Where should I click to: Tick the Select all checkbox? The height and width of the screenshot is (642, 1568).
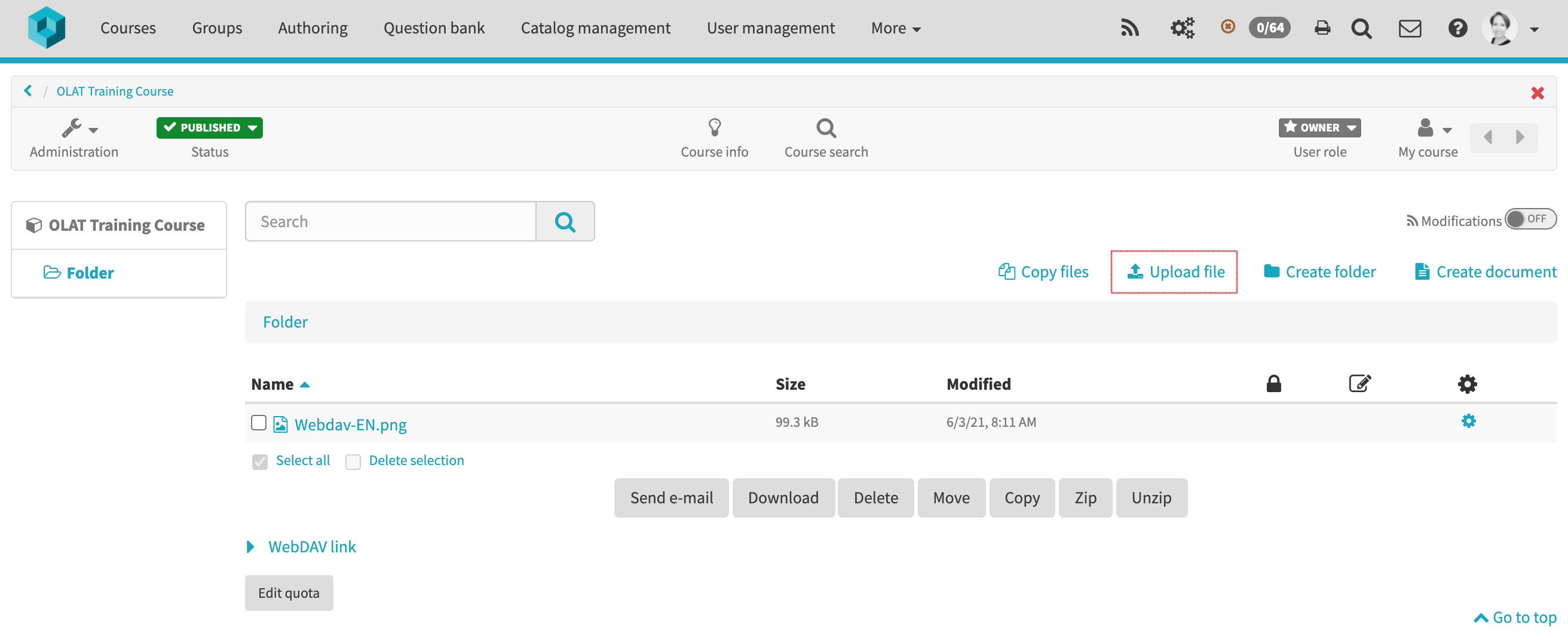pyautogui.click(x=260, y=461)
